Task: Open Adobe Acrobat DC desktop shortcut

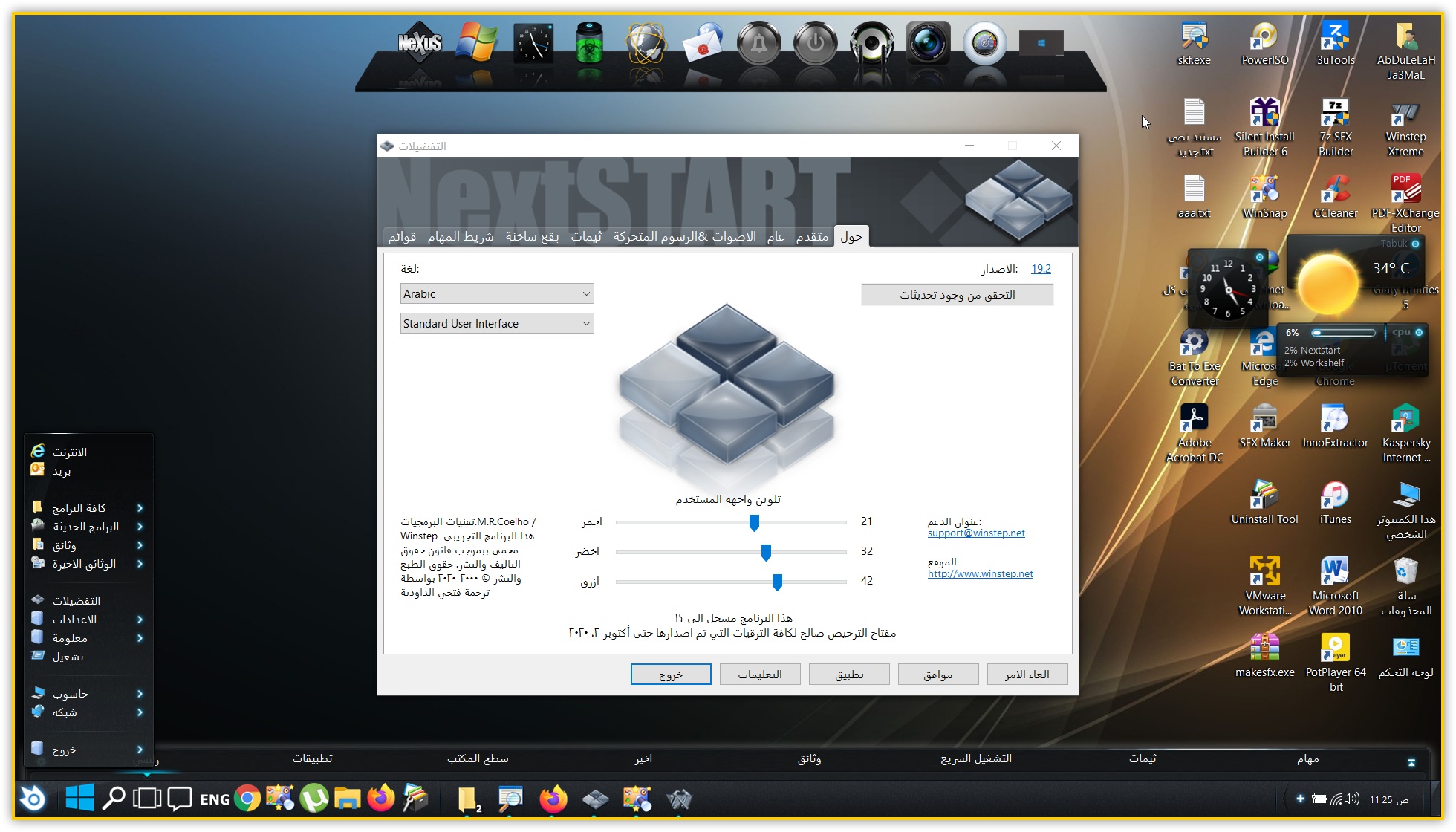Action: (1195, 434)
